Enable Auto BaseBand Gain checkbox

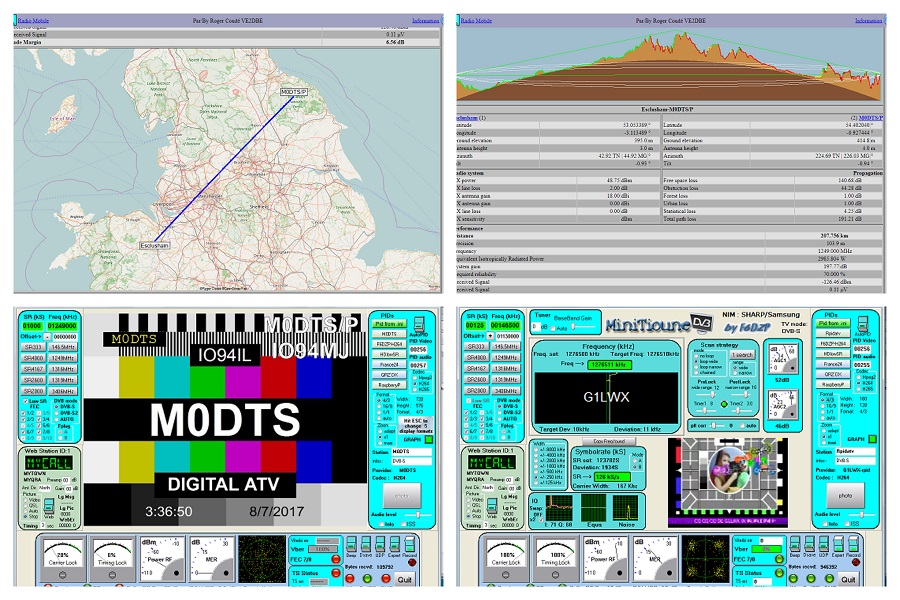point(552,328)
